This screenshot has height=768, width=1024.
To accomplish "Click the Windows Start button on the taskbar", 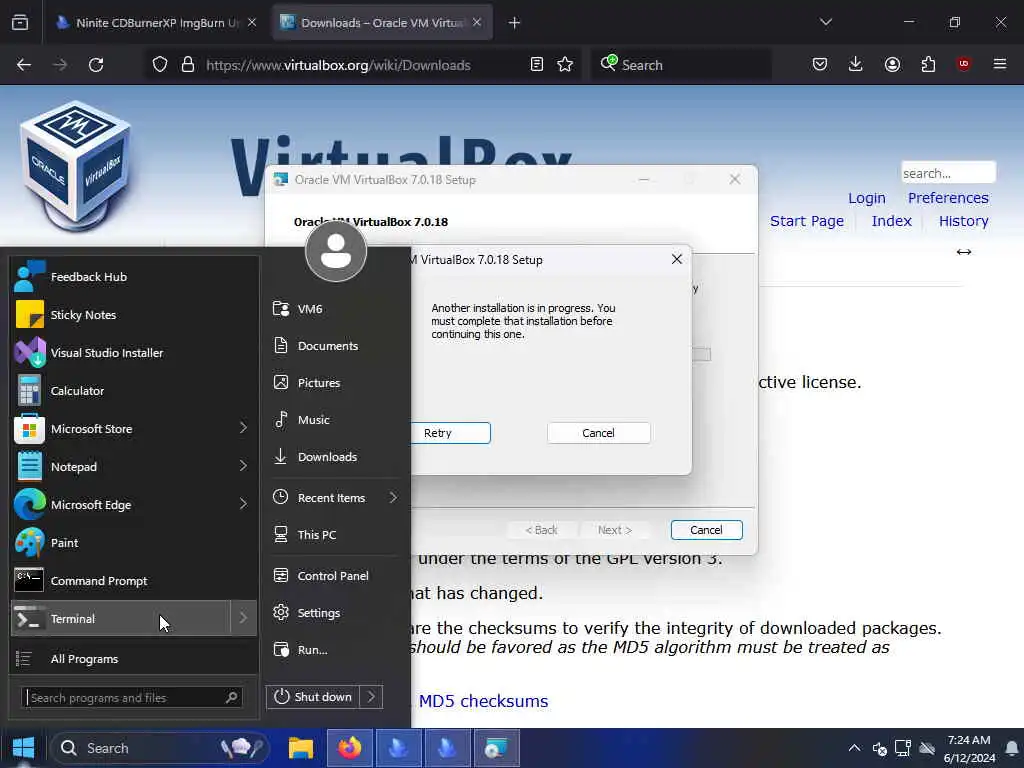I will tap(24, 748).
